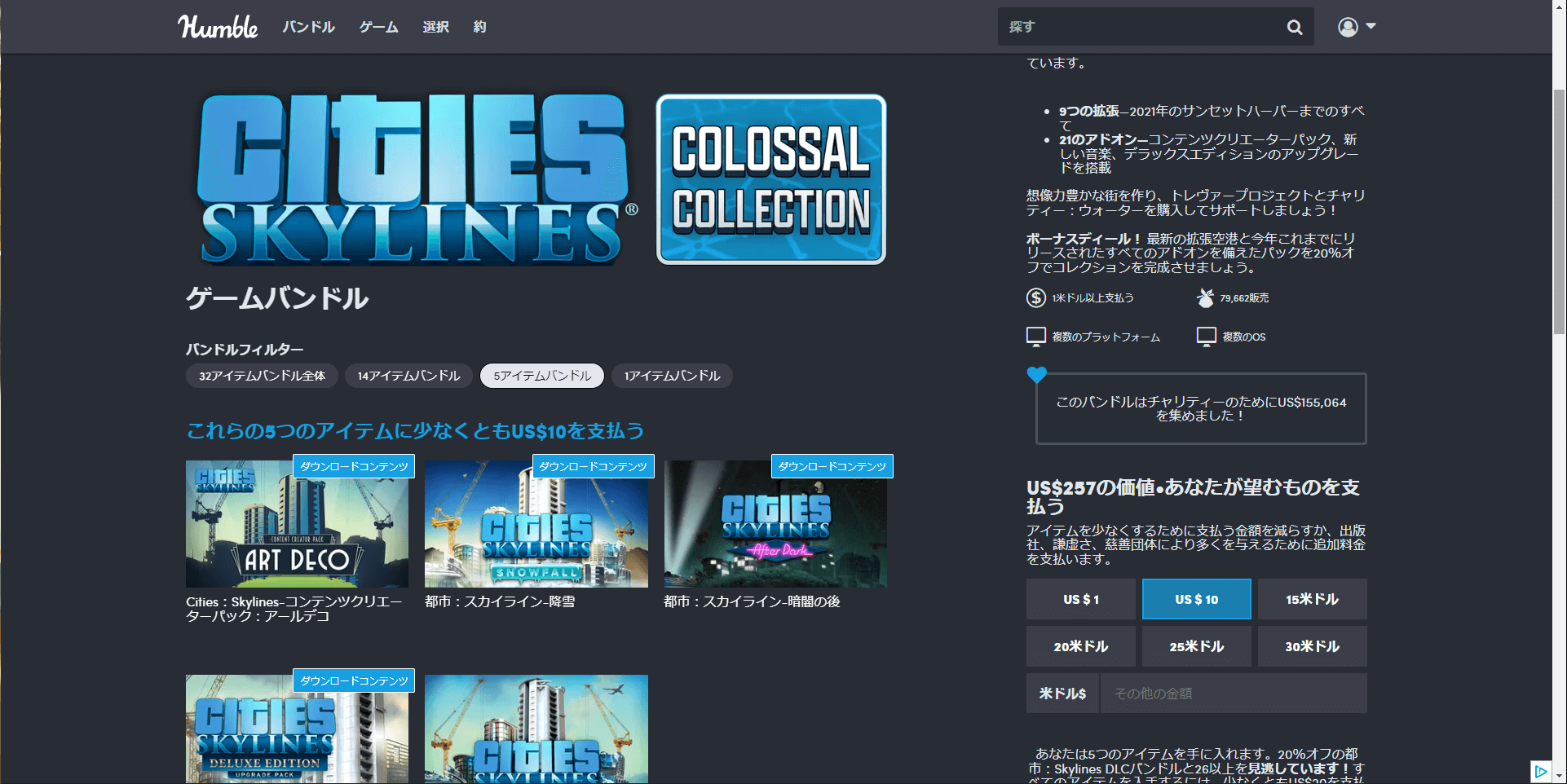
Task: Open the user account avatar menu
Action: pos(1357,27)
